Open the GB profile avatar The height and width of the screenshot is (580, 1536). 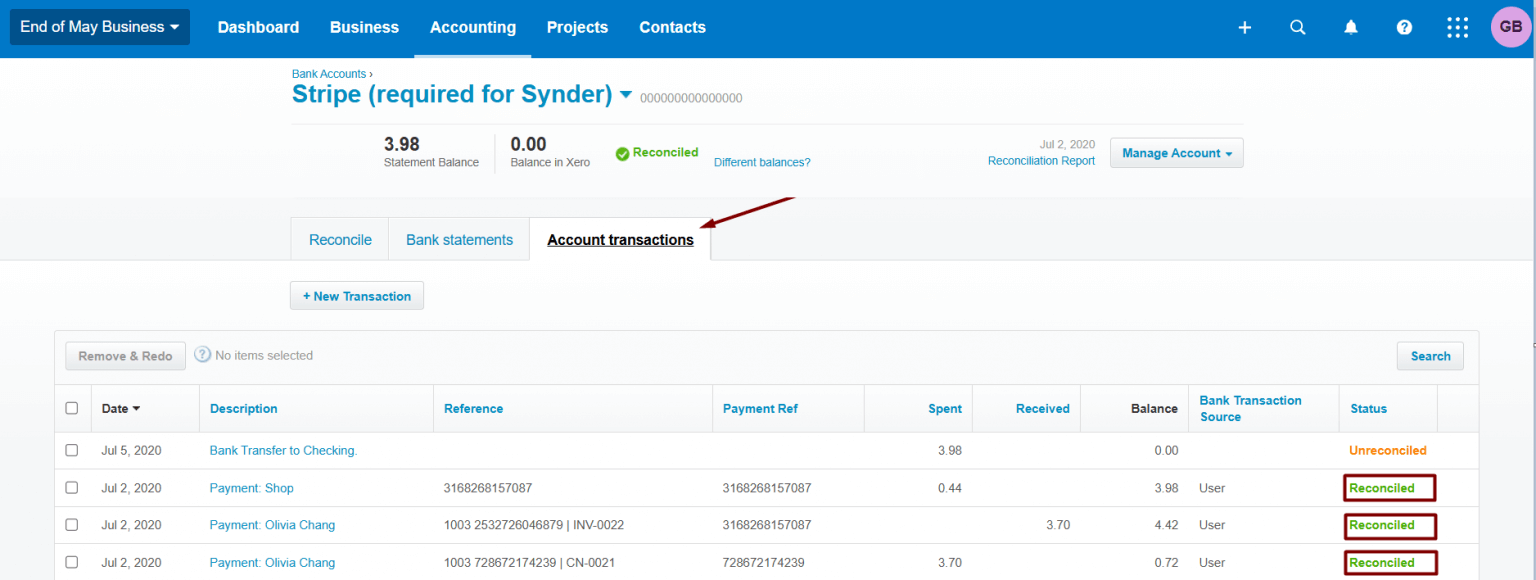(x=1510, y=27)
